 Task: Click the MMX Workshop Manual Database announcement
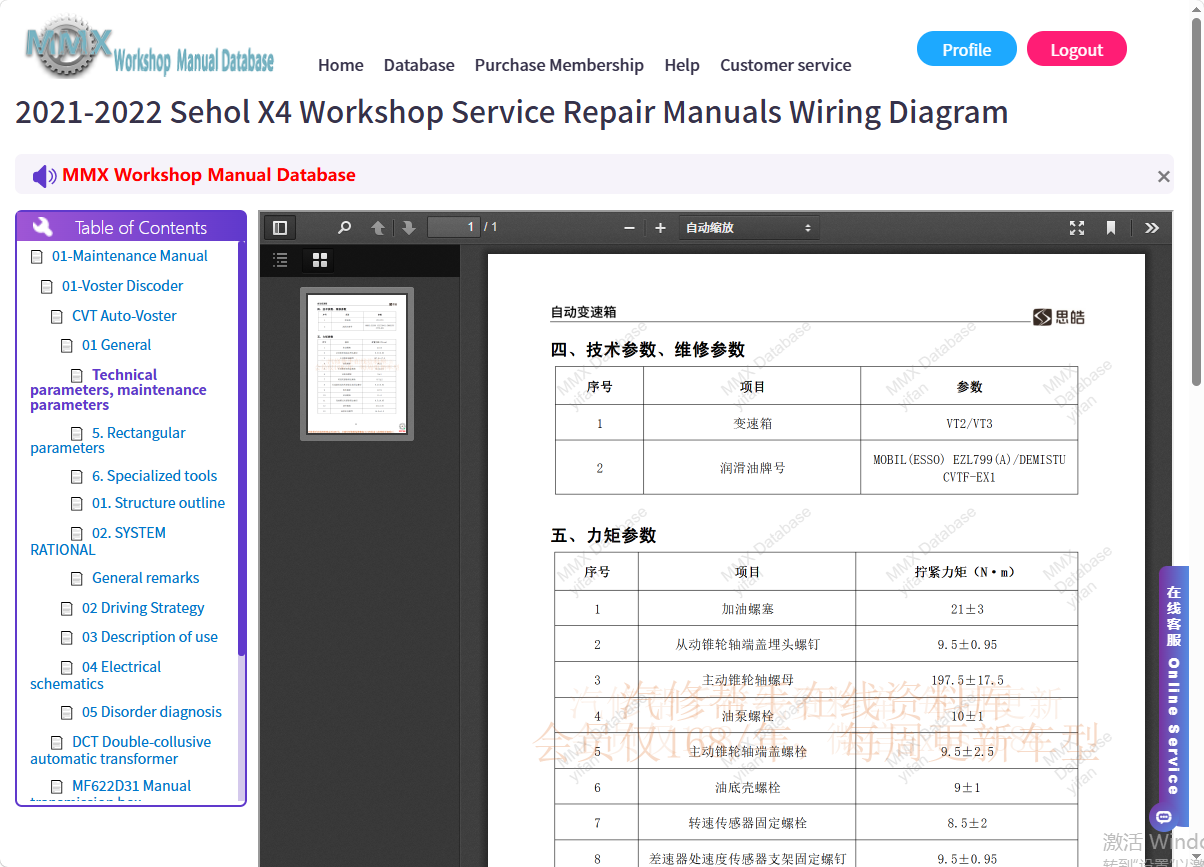pos(209,175)
